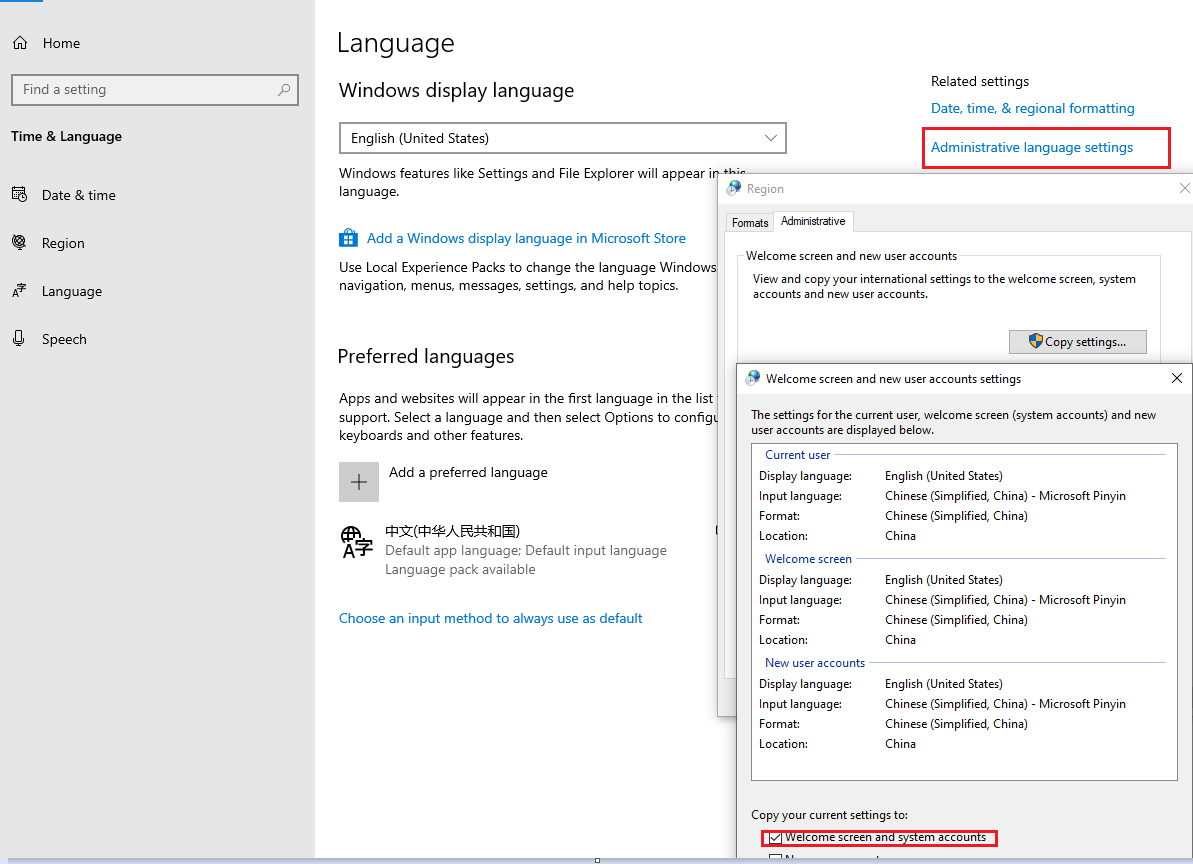
Task: Click the Microsoft Store bag icon
Action: pyautogui.click(x=348, y=238)
